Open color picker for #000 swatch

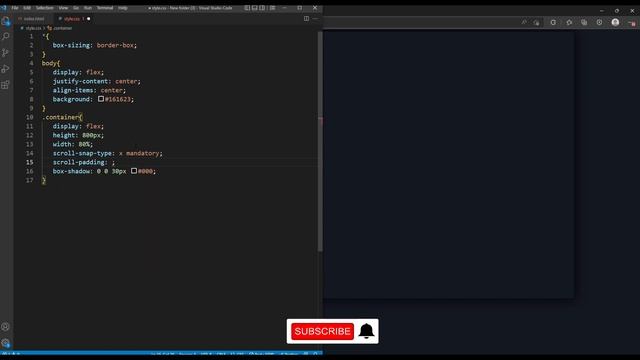(134, 171)
